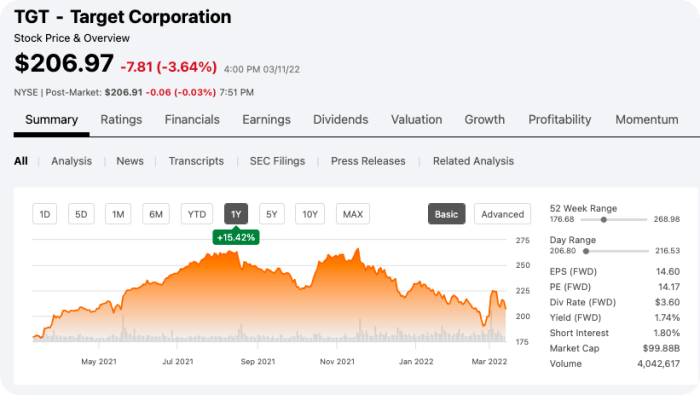Select the 1D chart range
The height and width of the screenshot is (395, 700).
tap(45, 214)
